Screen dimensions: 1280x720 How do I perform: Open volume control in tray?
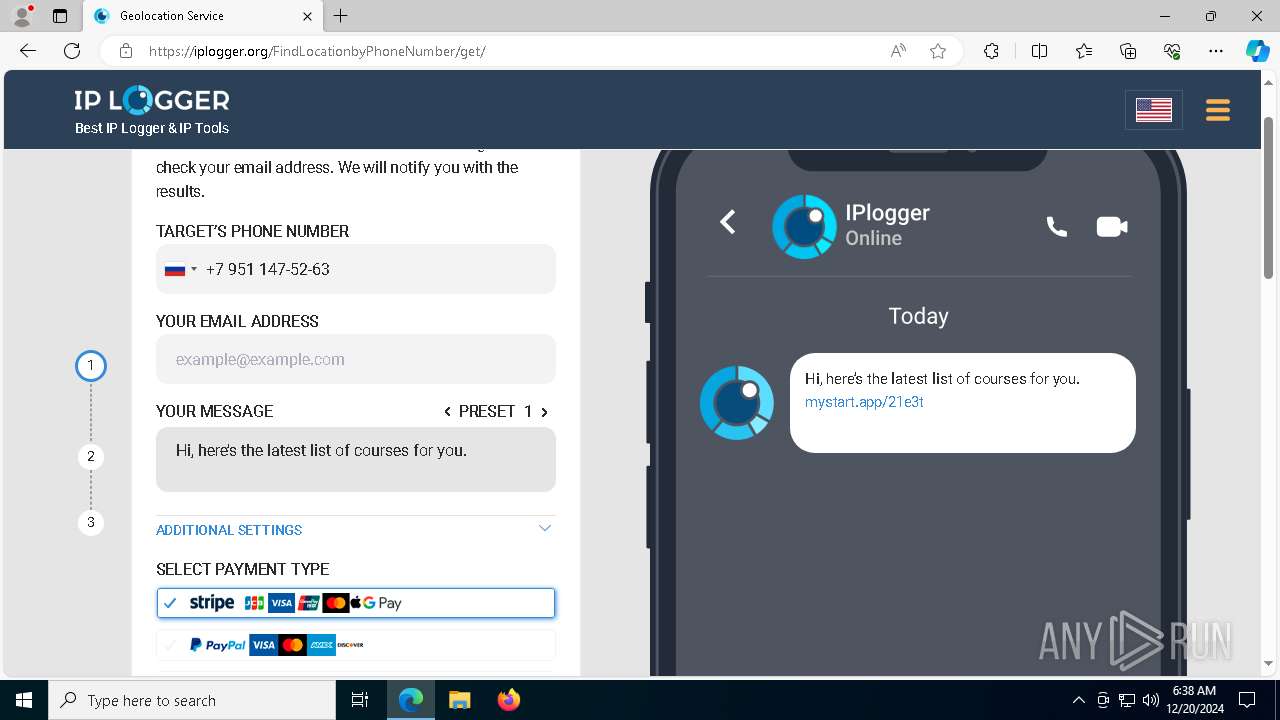click(1151, 700)
